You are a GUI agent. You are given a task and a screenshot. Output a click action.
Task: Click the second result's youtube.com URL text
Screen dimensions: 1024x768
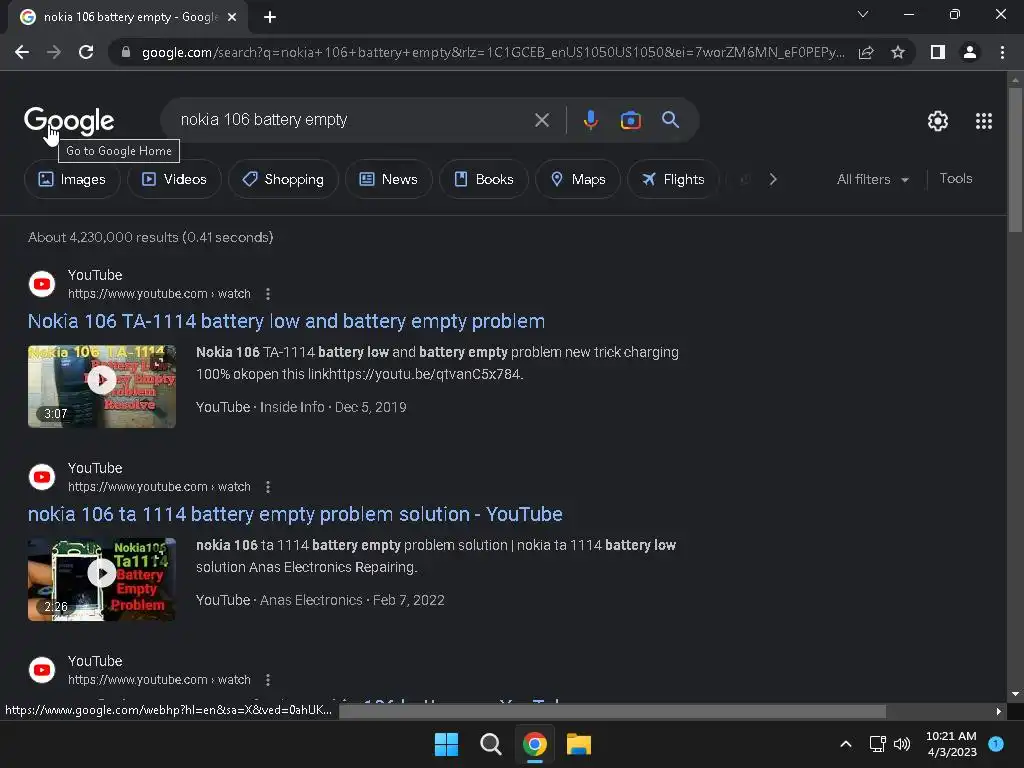pyautogui.click(x=159, y=487)
